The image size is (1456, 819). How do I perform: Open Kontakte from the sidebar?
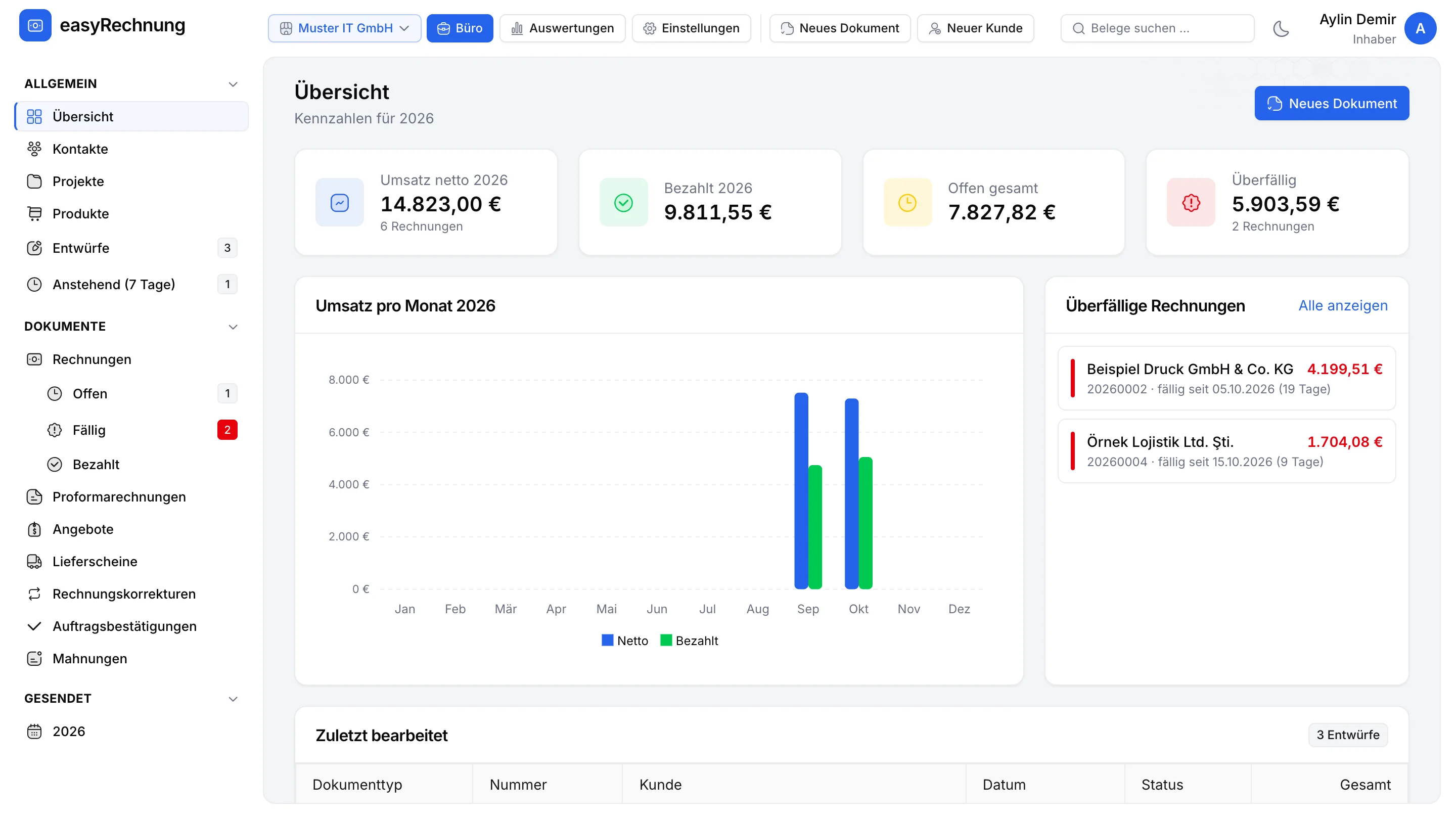tap(131, 149)
